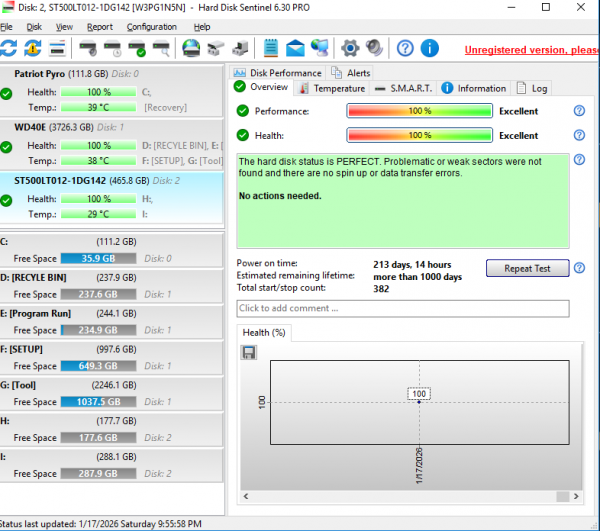Click the Unregistered version link
This screenshot has height=531, width=600.
(532, 50)
